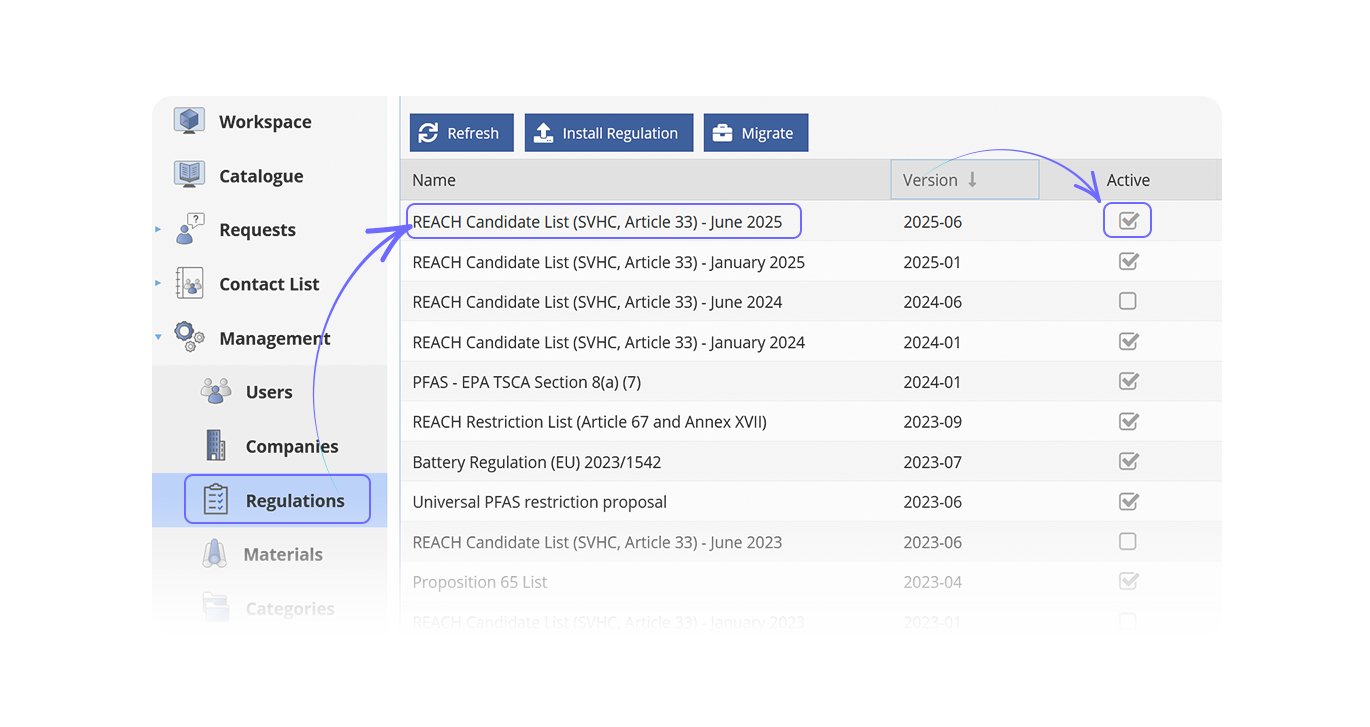Image resolution: width=1370 pixels, height=727 pixels.
Task: Click the Refresh button
Action: [x=461, y=132]
